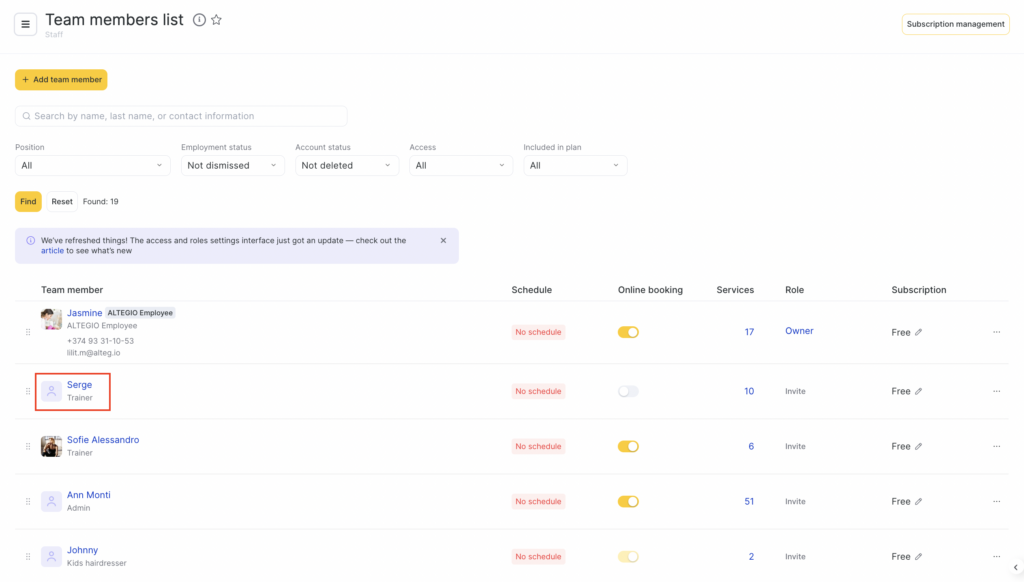Screen dimensions: 1024x582
Task: Click the pencil icon in Johnny's subscription
Action: coord(918,556)
